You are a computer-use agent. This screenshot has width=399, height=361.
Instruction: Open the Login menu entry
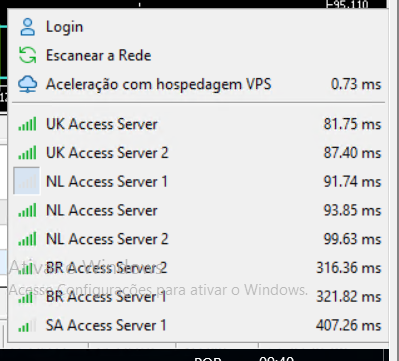[x=199, y=27]
